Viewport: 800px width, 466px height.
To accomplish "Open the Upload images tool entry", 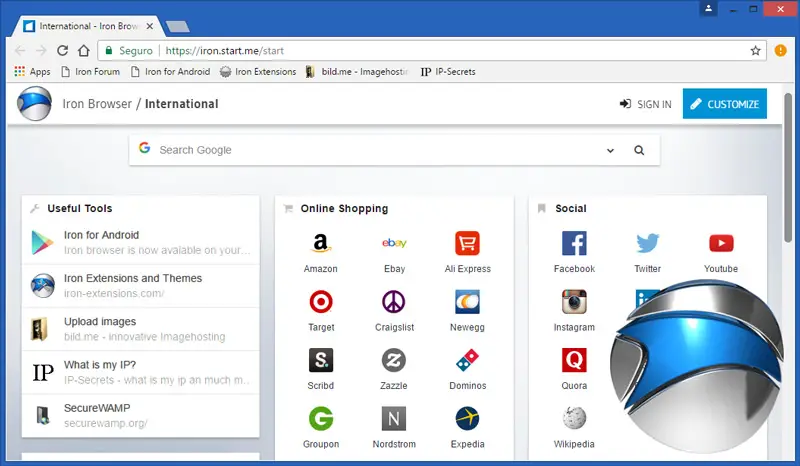I will (x=140, y=329).
